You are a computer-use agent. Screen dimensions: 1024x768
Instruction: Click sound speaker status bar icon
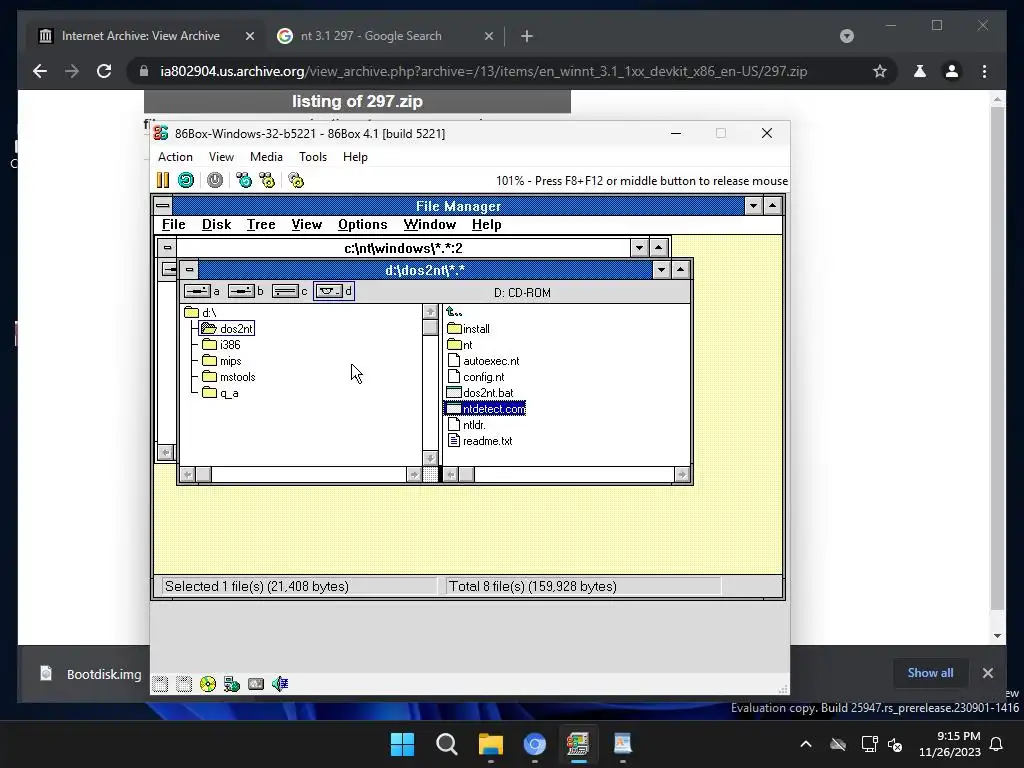(x=280, y=684)
